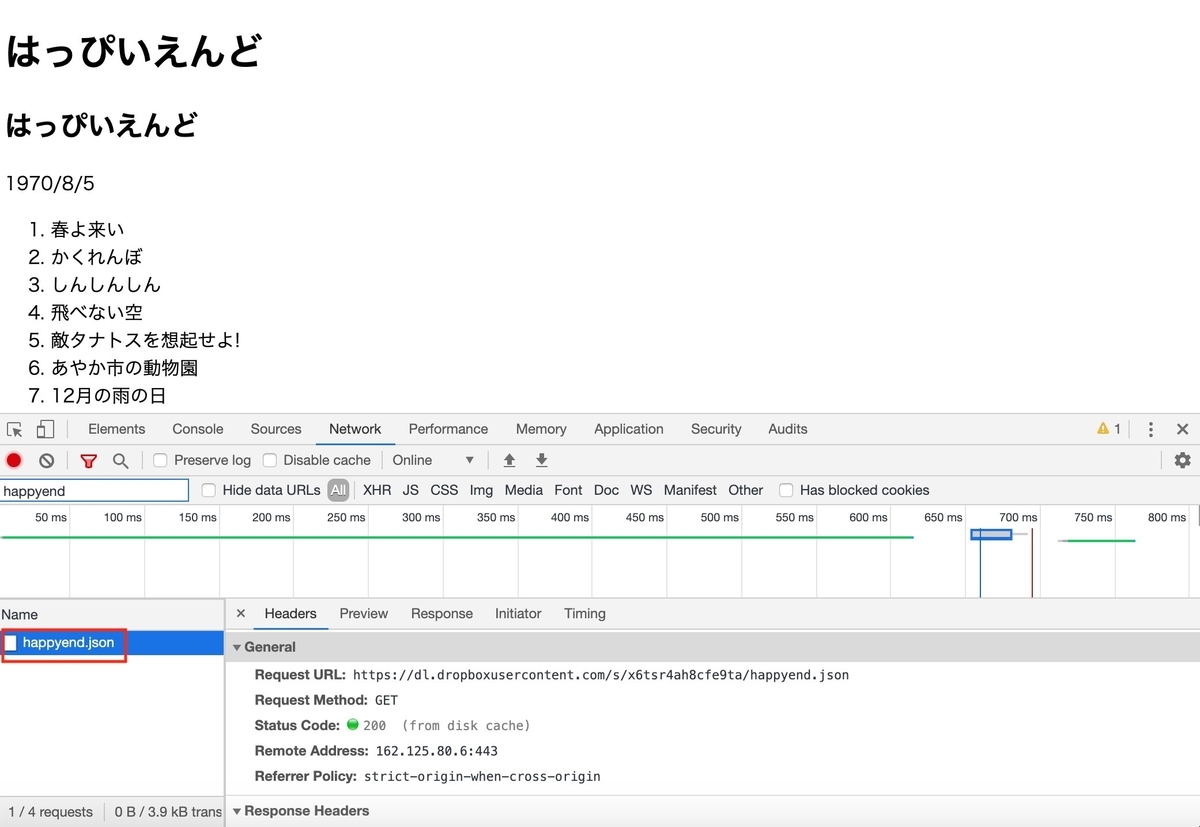The height and width of the screenshot is (827, 1200).
Task: Open the DevTools three-dot menu
Action: click(1151, 429)
